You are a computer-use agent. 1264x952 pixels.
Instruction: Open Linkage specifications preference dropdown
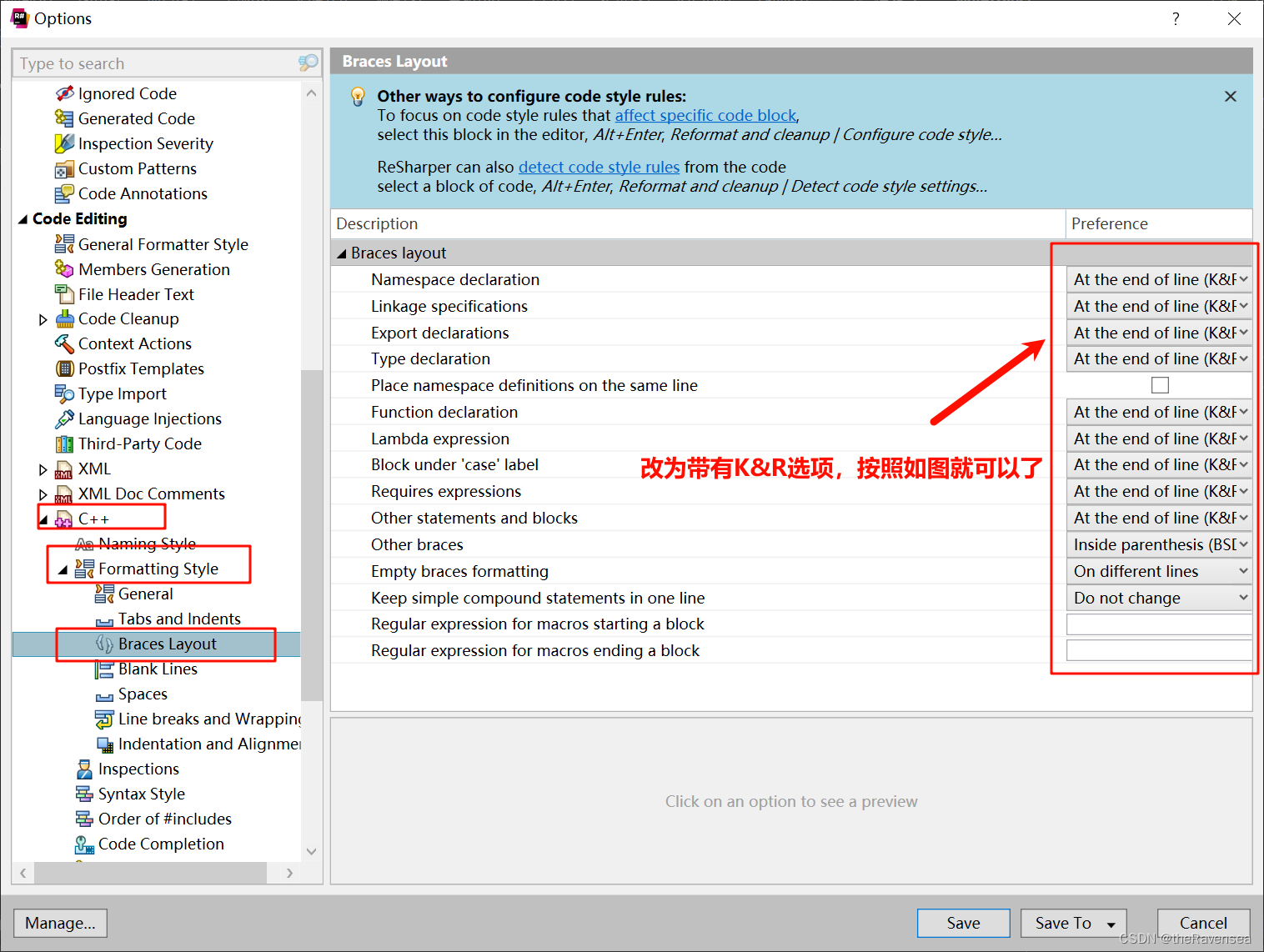coord(1160,306)
